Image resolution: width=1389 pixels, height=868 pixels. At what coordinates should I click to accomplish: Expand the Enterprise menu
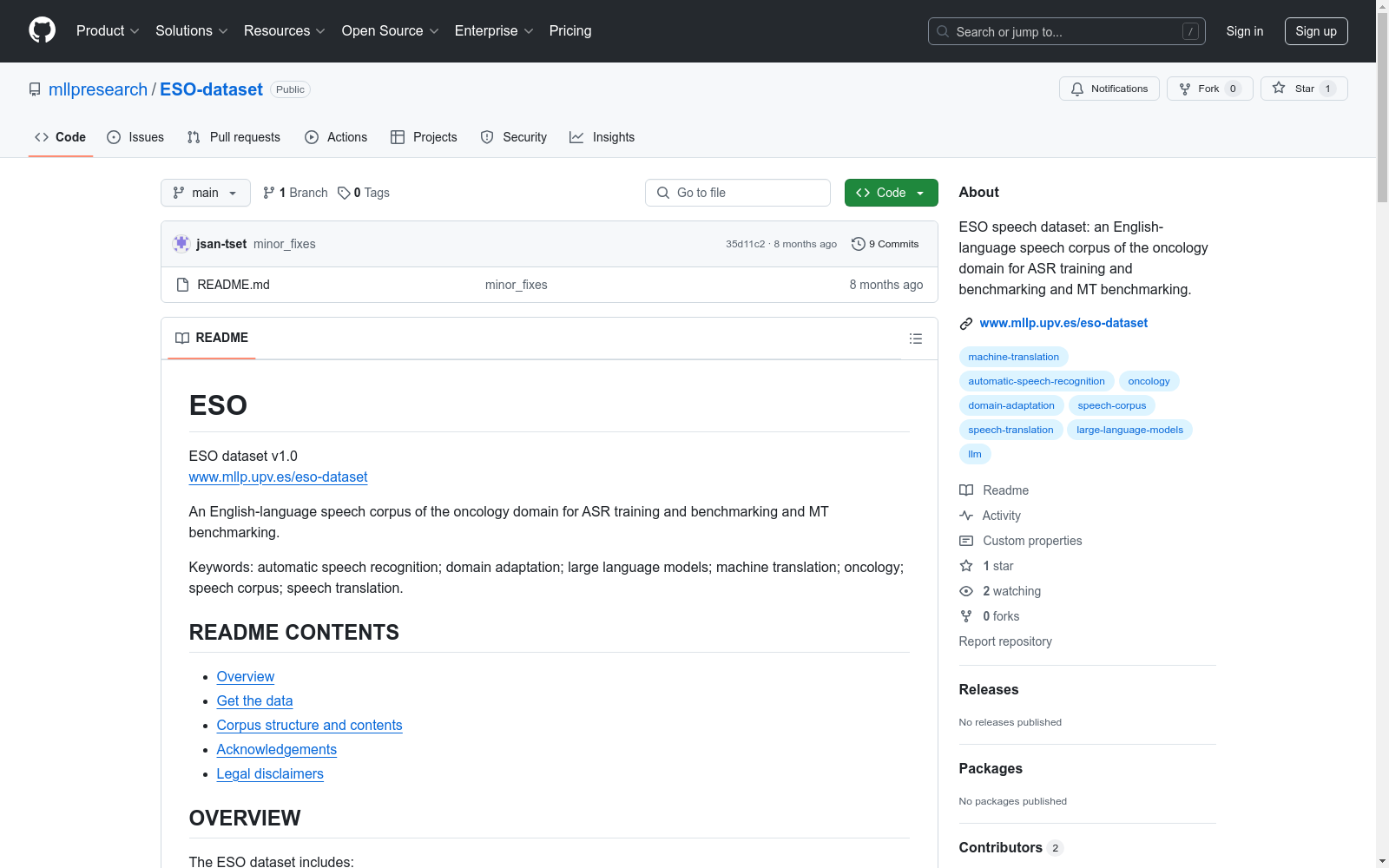point(494,31)
